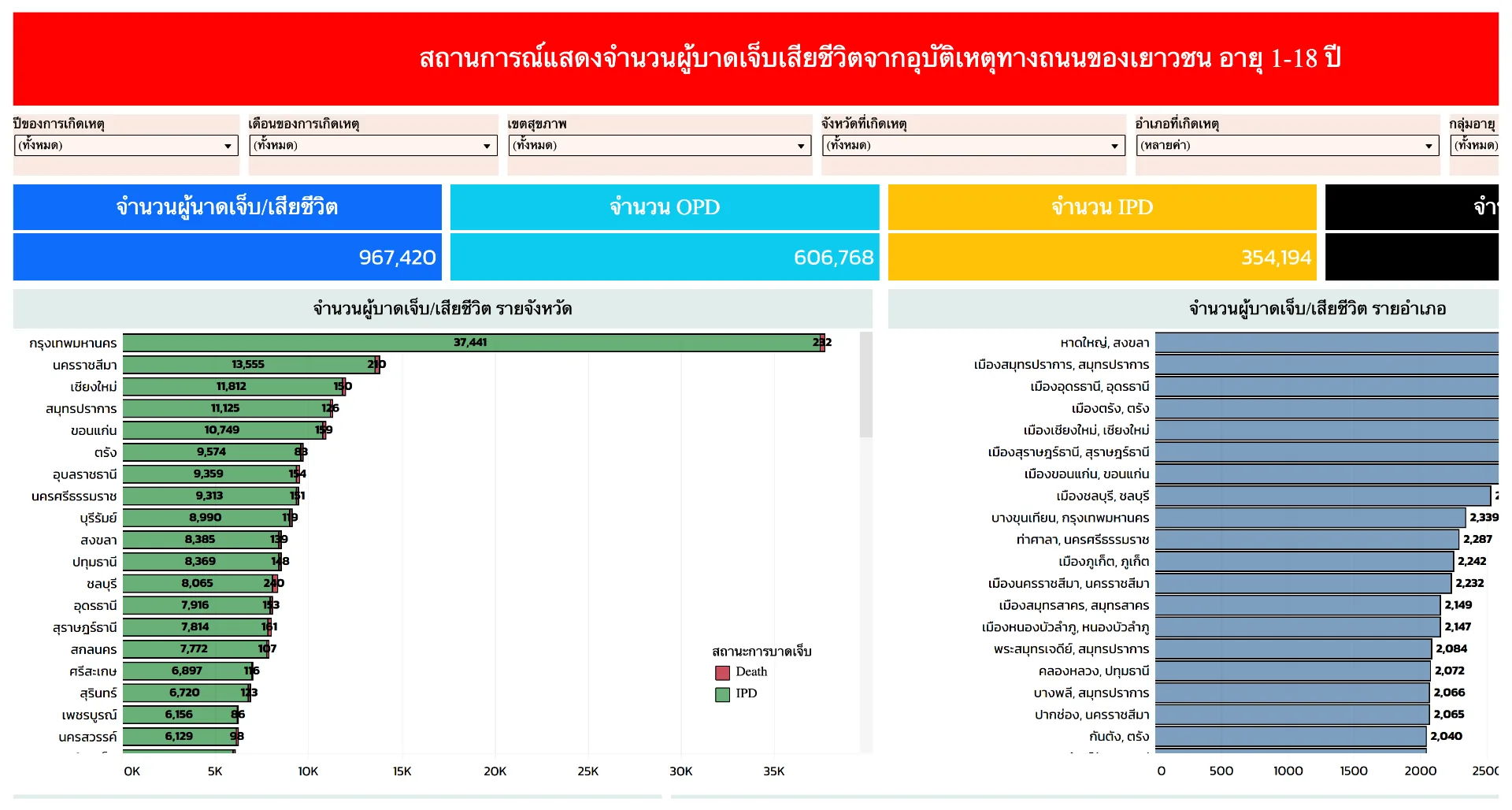1512x810 pixels.
Task: Click the 354,194 IPD count value
Action: coord(1276,258)
